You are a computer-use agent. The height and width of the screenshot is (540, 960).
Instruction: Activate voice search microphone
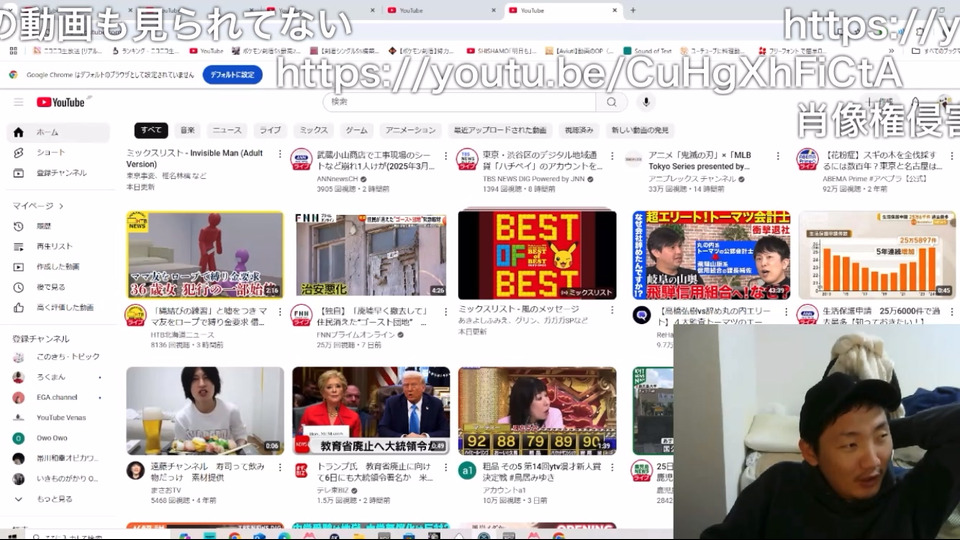tap(646, 102)
